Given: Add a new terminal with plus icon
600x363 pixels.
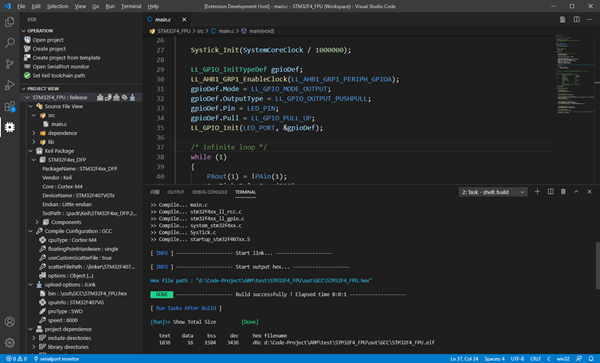Looking at the screenshot, I should point(537,192).
